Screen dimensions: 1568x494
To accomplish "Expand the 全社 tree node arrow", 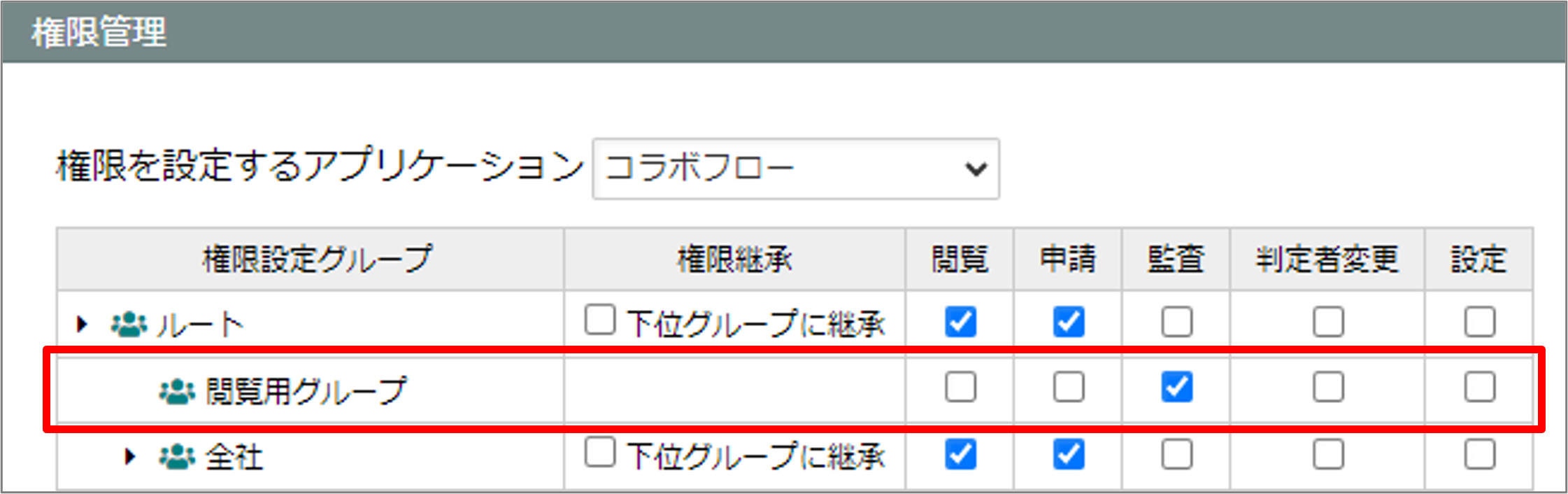I will pyautogui.click(x=130, y=457).
